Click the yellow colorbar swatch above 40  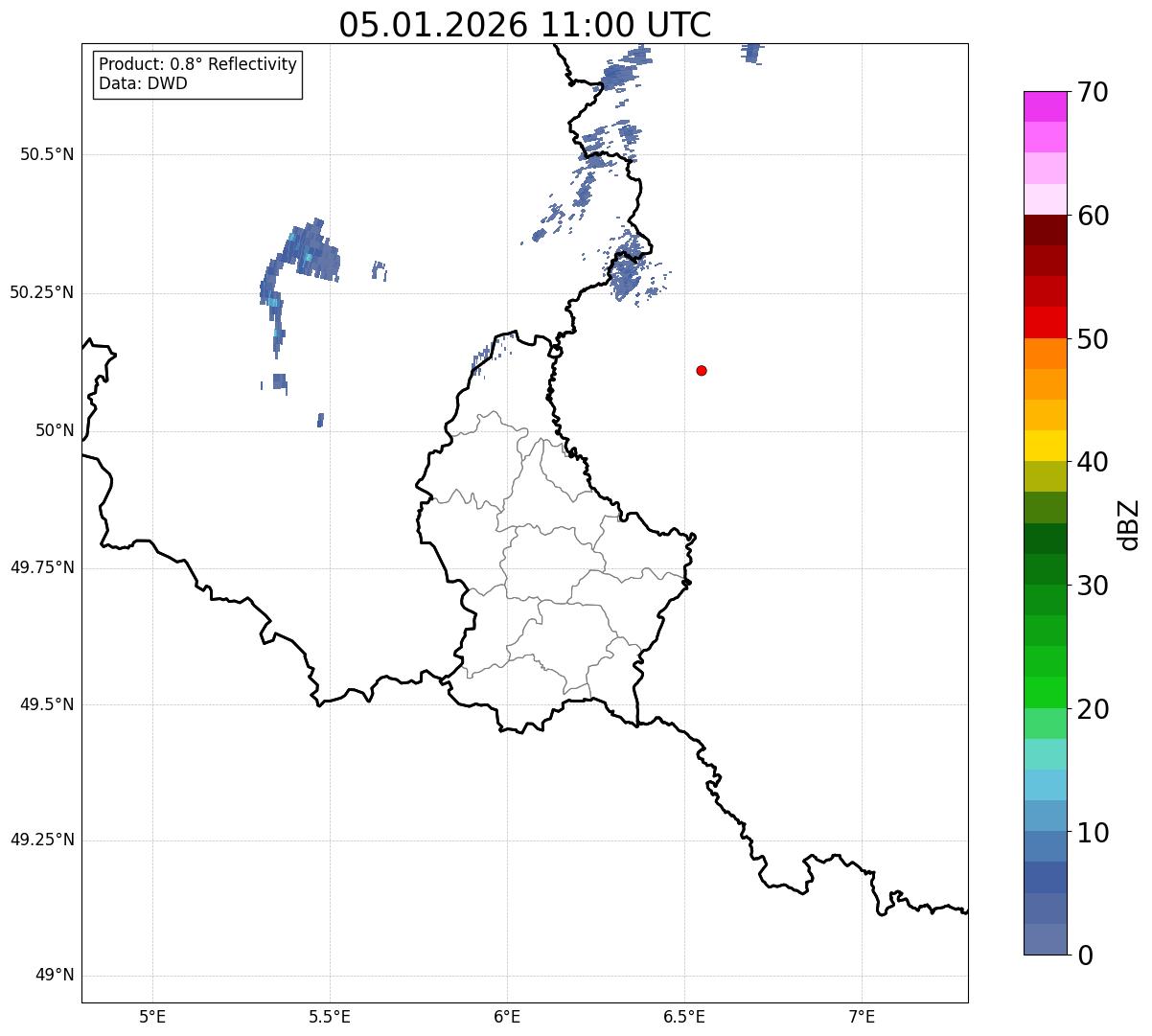(x=1046, y=446)
